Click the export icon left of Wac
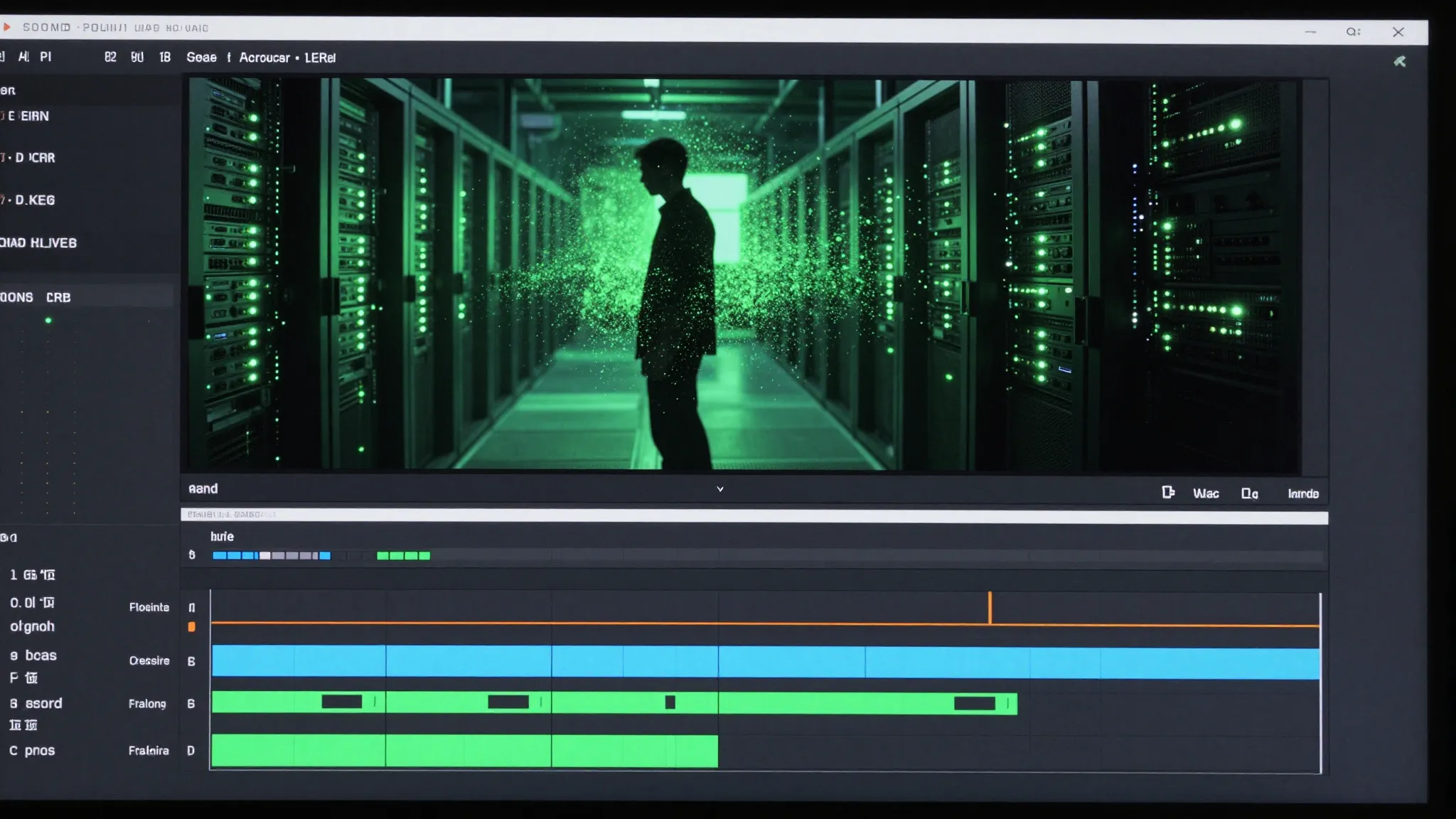The height and width of the screenshot is (819, 1456). [x=1168, y=492]
